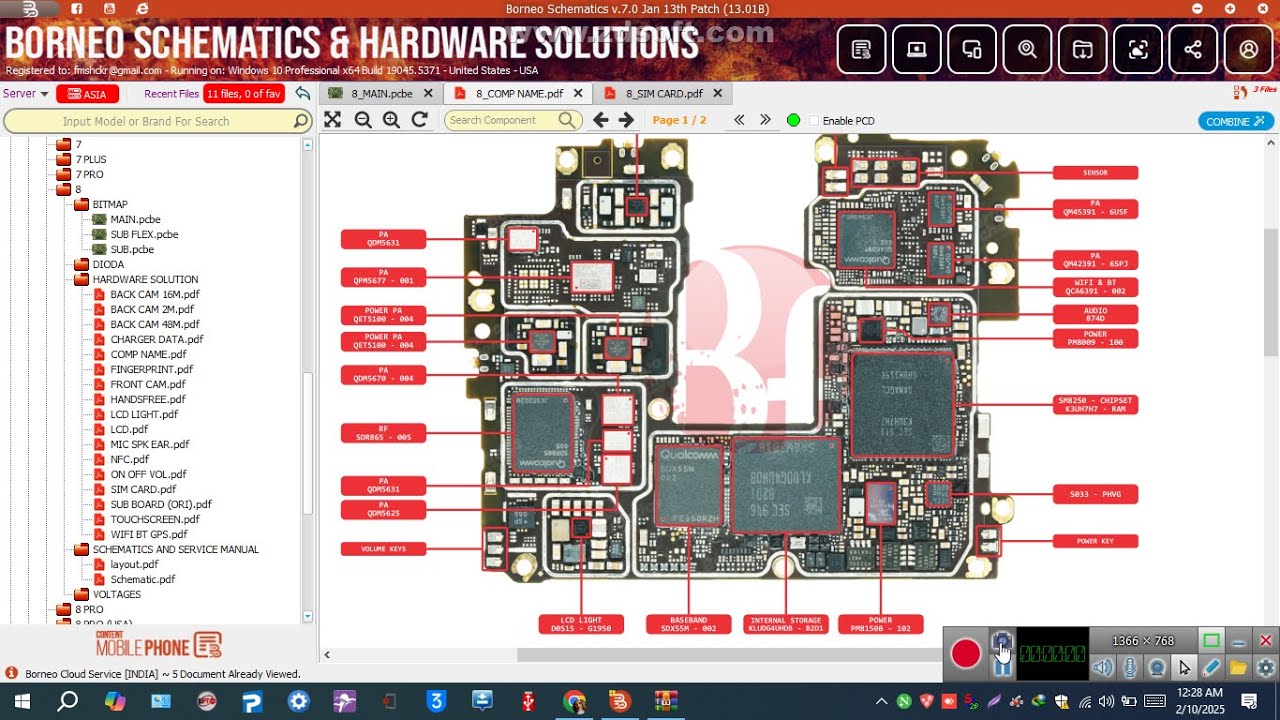Click the recorder pencil annotate icon

1211,667
